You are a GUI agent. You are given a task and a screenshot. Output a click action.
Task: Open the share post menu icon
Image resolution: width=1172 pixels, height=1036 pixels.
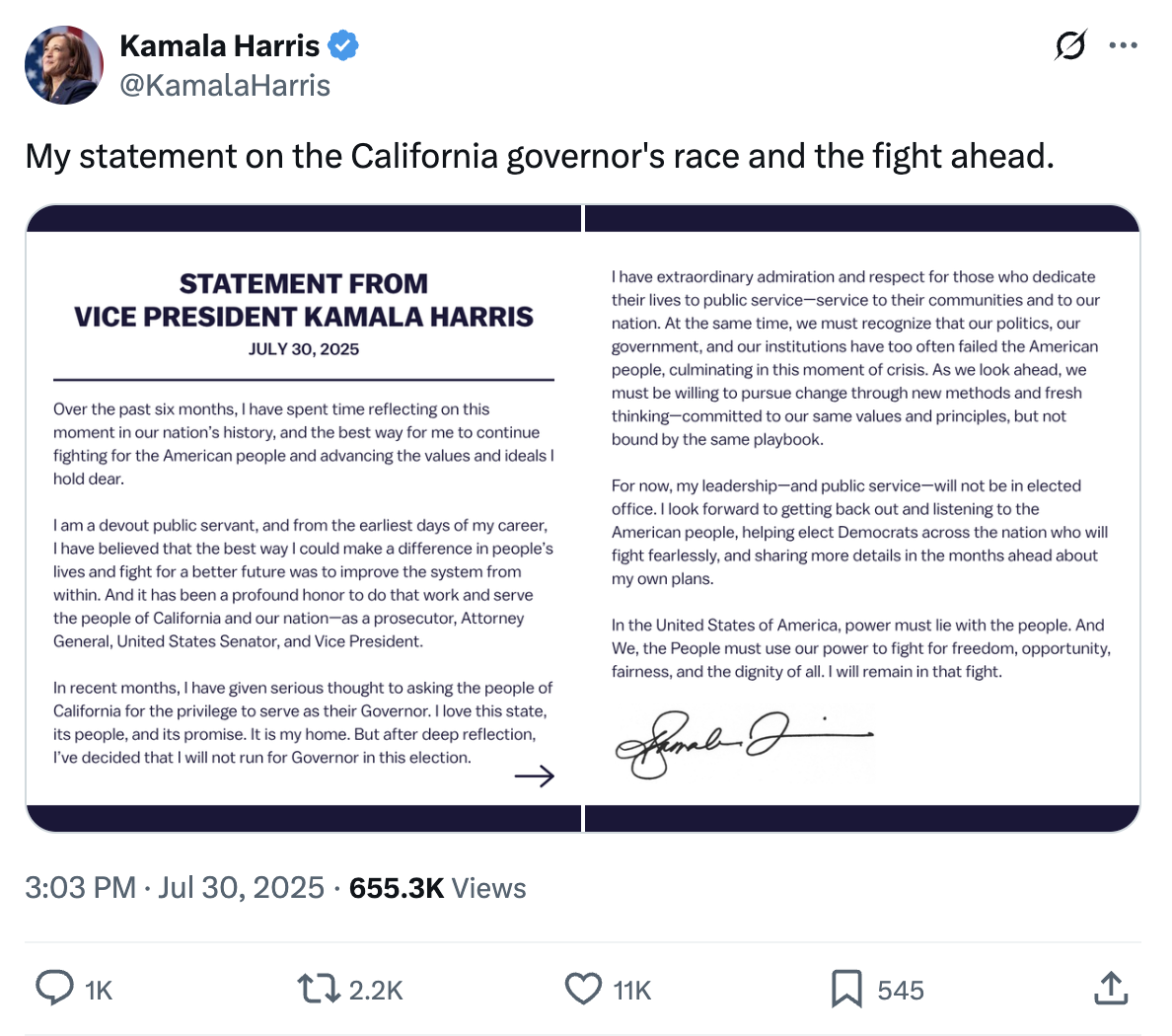pyautogui.click(x=1111, y=988)
